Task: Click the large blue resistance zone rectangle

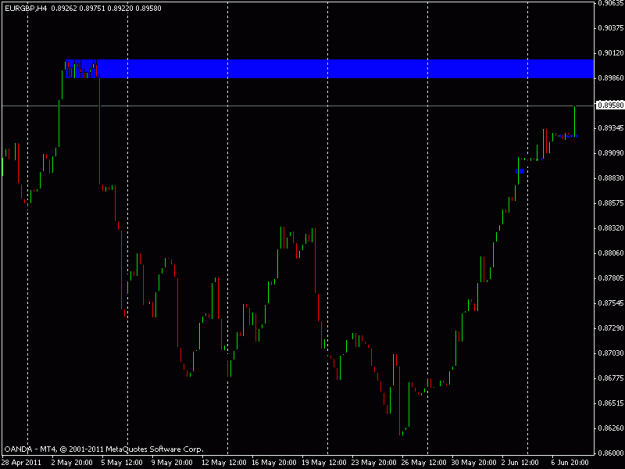Action: 330,69
